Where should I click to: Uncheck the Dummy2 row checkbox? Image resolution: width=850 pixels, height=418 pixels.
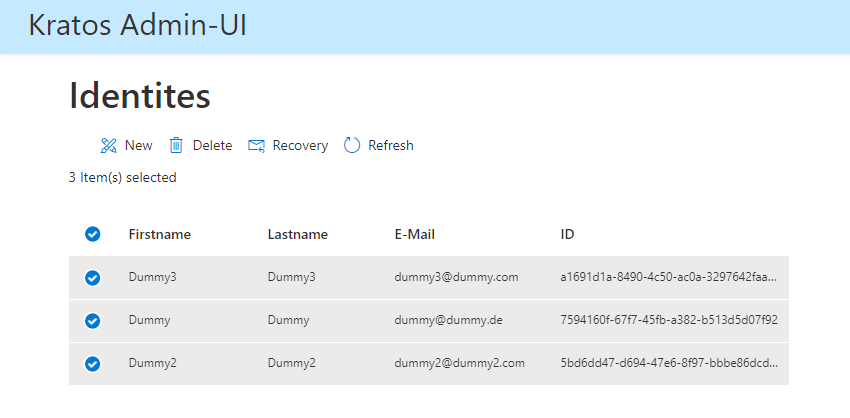[x=93, y=364]
